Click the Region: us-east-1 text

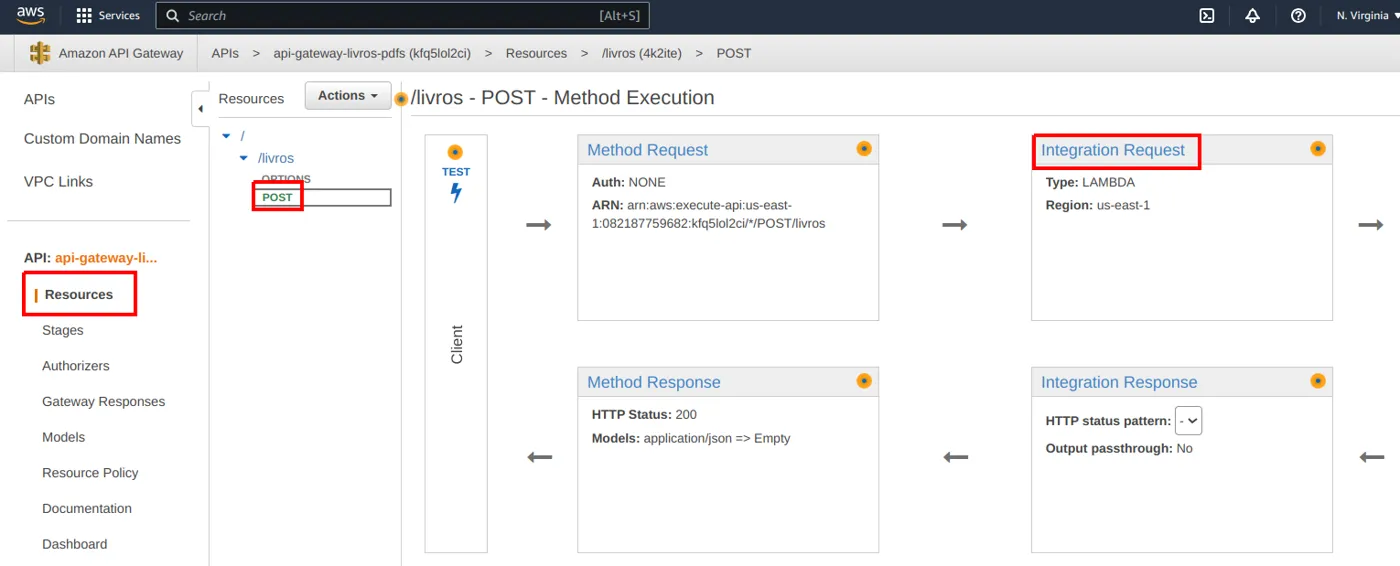coord(1097,205)
